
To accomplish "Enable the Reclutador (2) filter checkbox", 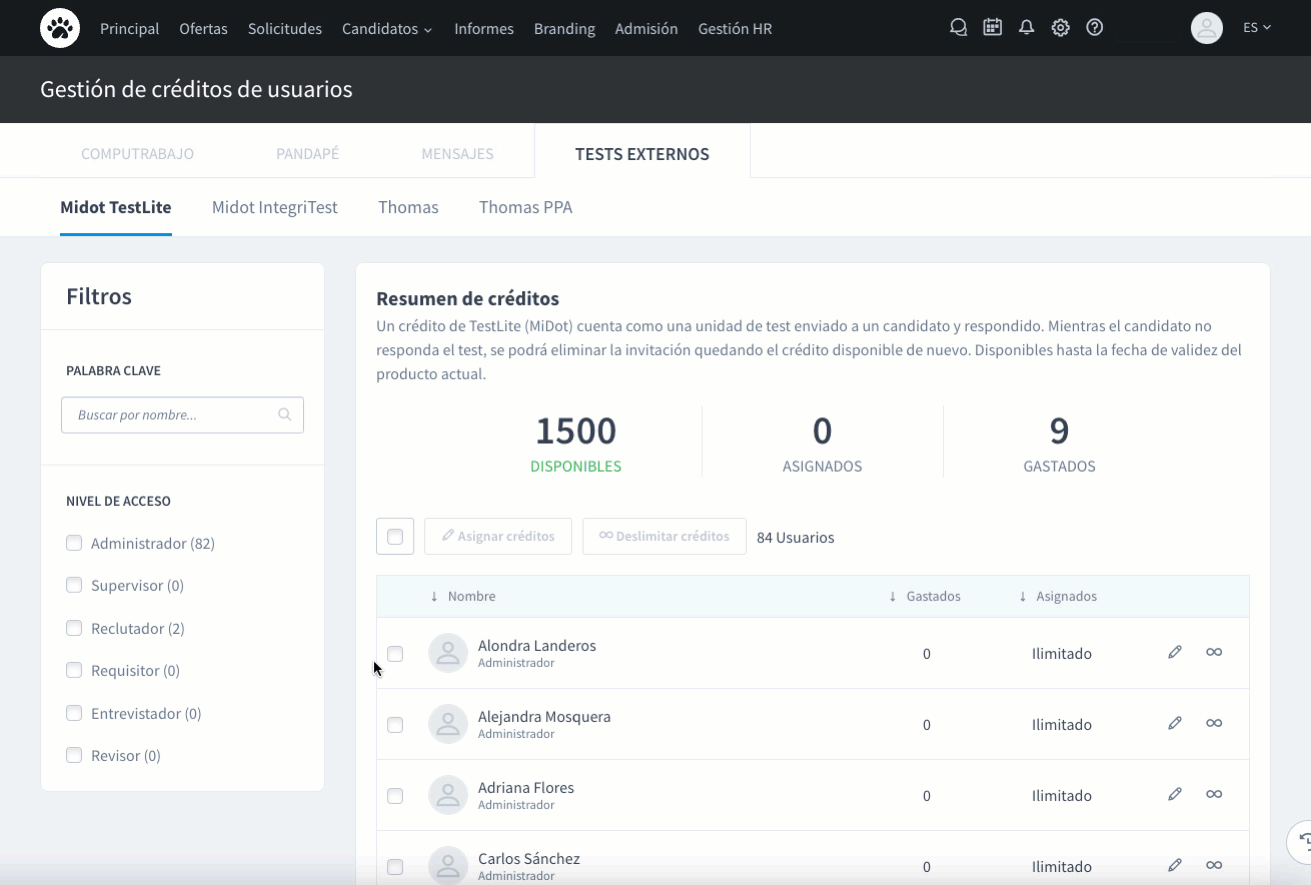I will click(x=74, y=628).
